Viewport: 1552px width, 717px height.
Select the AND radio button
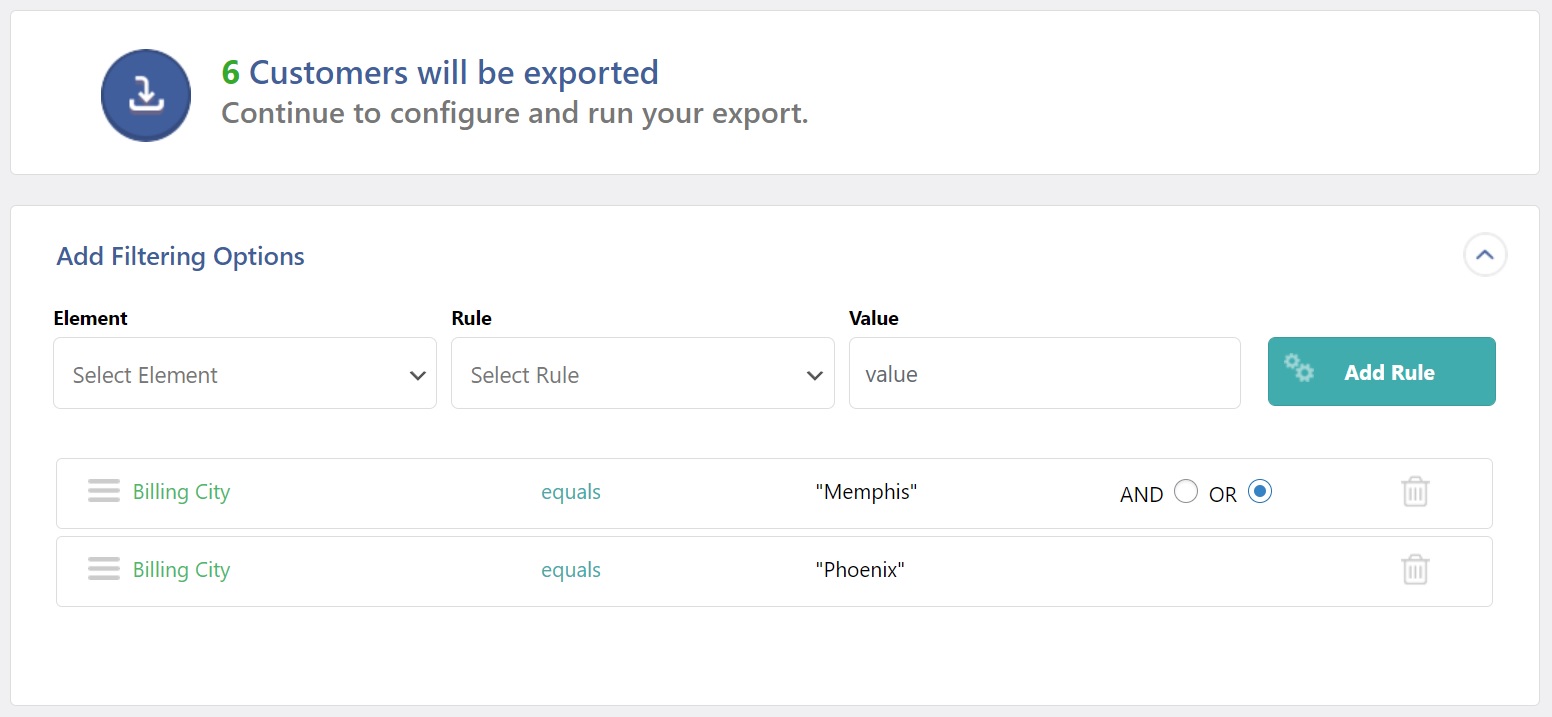point(1186,492)
